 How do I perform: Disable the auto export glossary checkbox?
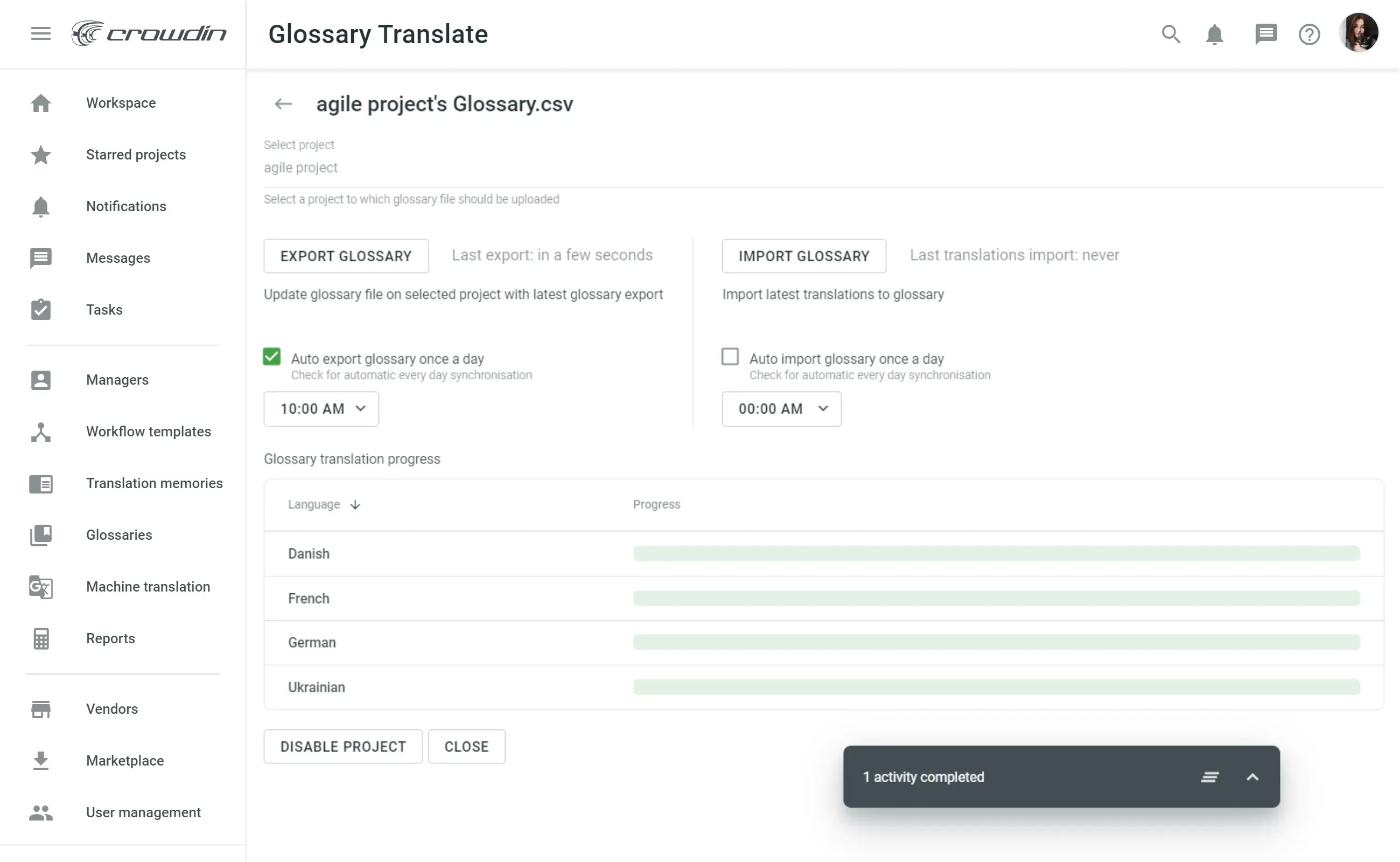pos(271,356)
